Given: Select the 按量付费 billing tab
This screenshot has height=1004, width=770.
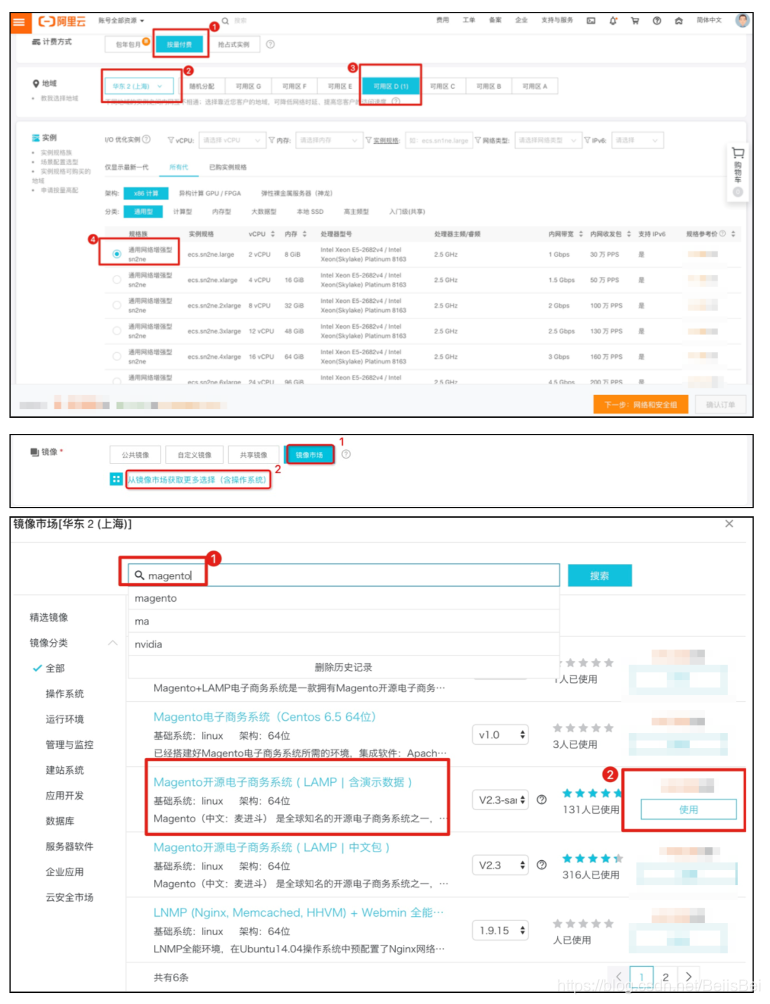Looking at the screenshot, I should (180, 45).
